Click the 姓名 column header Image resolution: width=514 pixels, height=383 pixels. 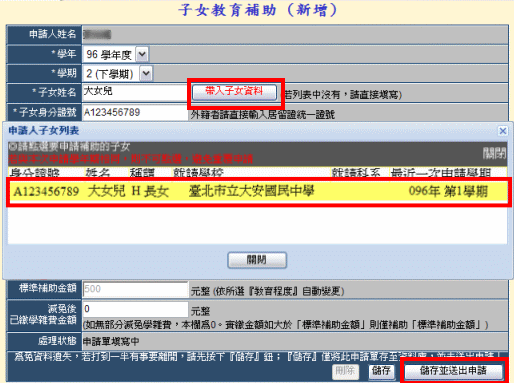click(98, 172)
